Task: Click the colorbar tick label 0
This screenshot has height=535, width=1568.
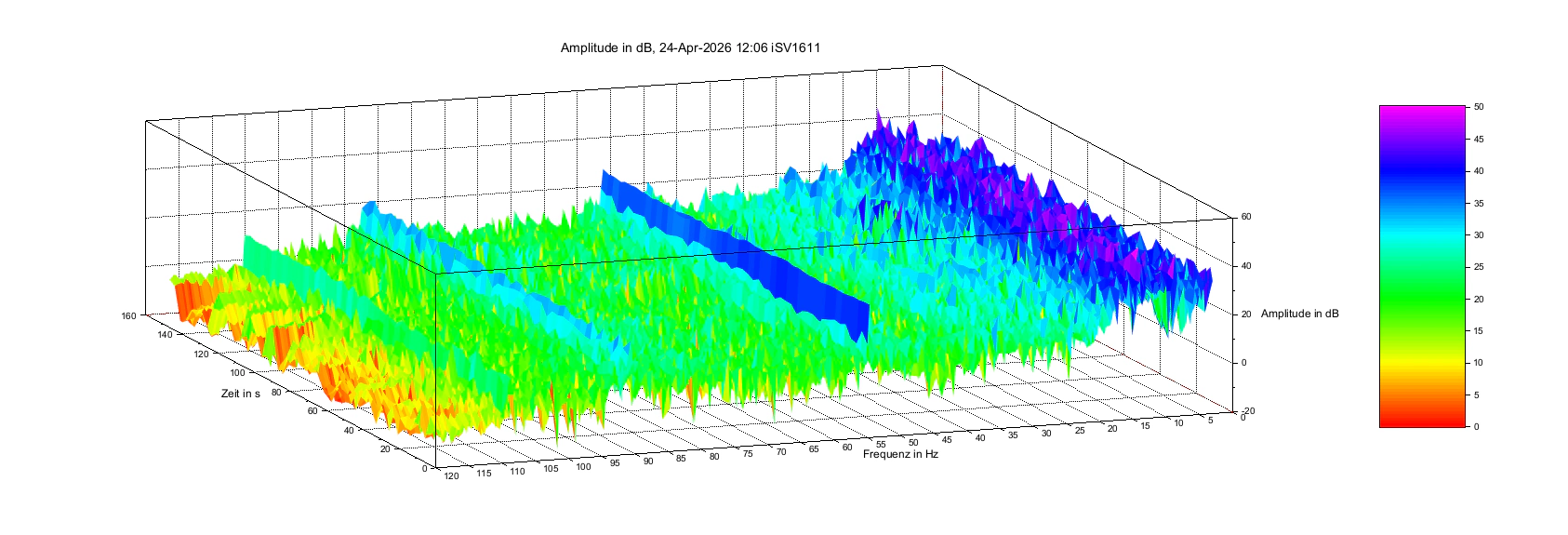Action: click(1475, 426)
